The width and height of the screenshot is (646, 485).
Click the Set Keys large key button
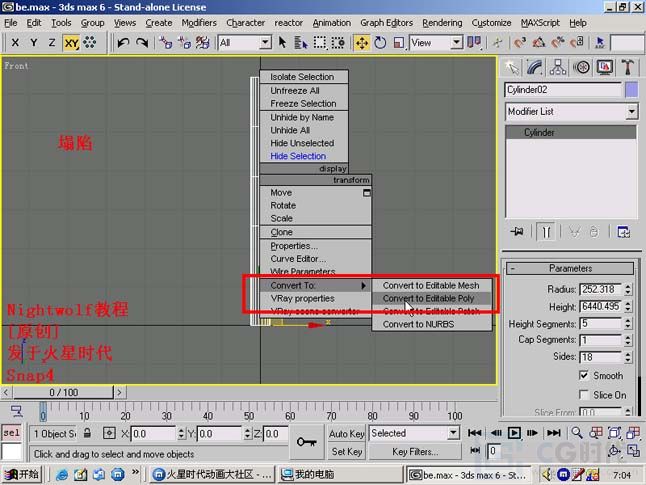tap(307, 442)
